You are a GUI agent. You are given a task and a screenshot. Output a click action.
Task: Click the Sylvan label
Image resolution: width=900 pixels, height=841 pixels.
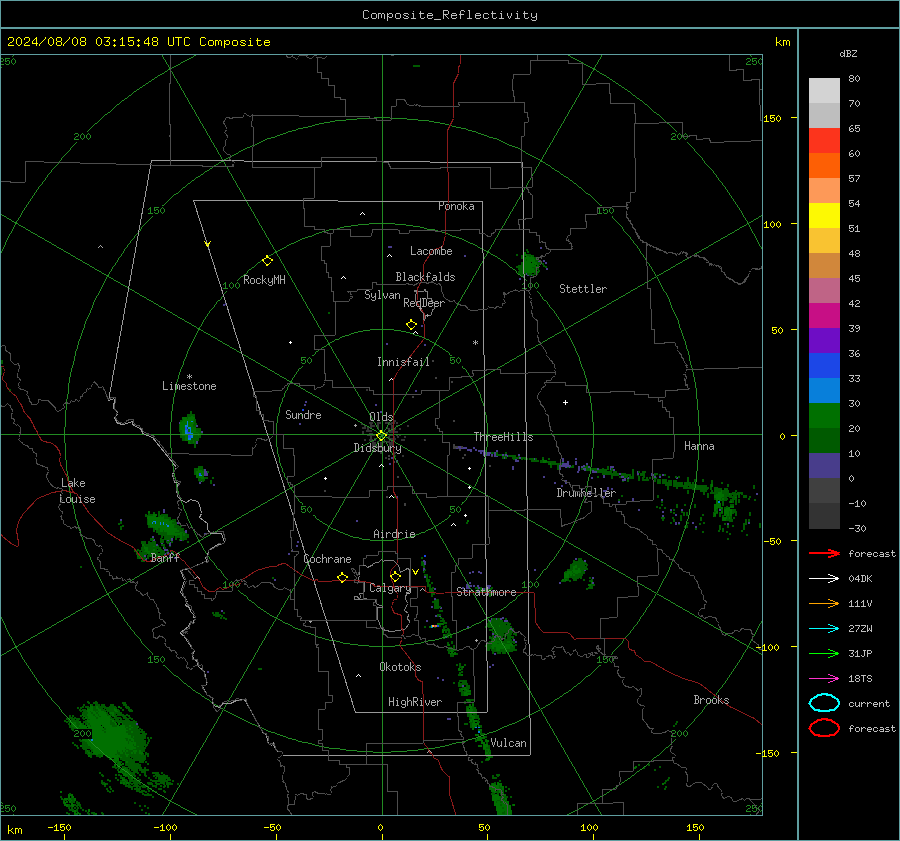[382, 295]
